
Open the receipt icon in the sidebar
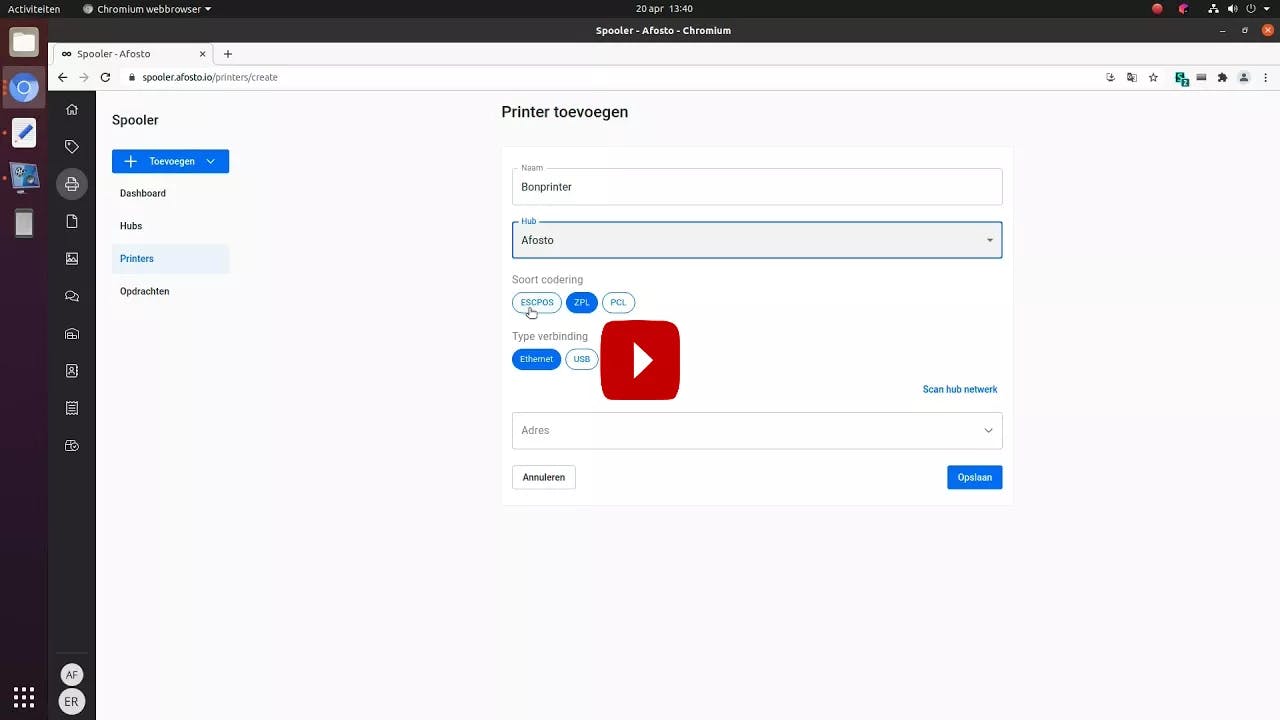71,408
